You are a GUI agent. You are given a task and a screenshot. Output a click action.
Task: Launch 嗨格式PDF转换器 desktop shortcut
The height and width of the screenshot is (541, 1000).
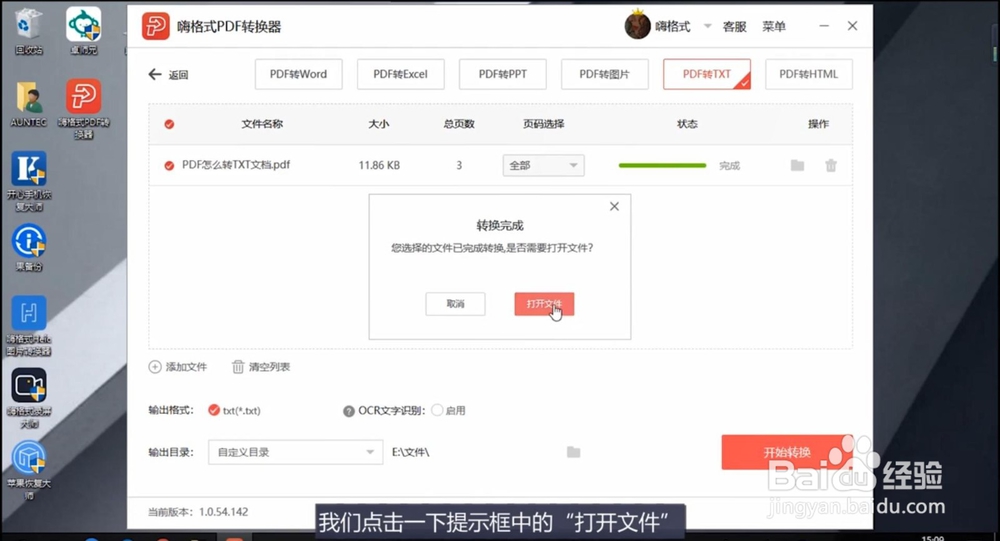(84, 108)
